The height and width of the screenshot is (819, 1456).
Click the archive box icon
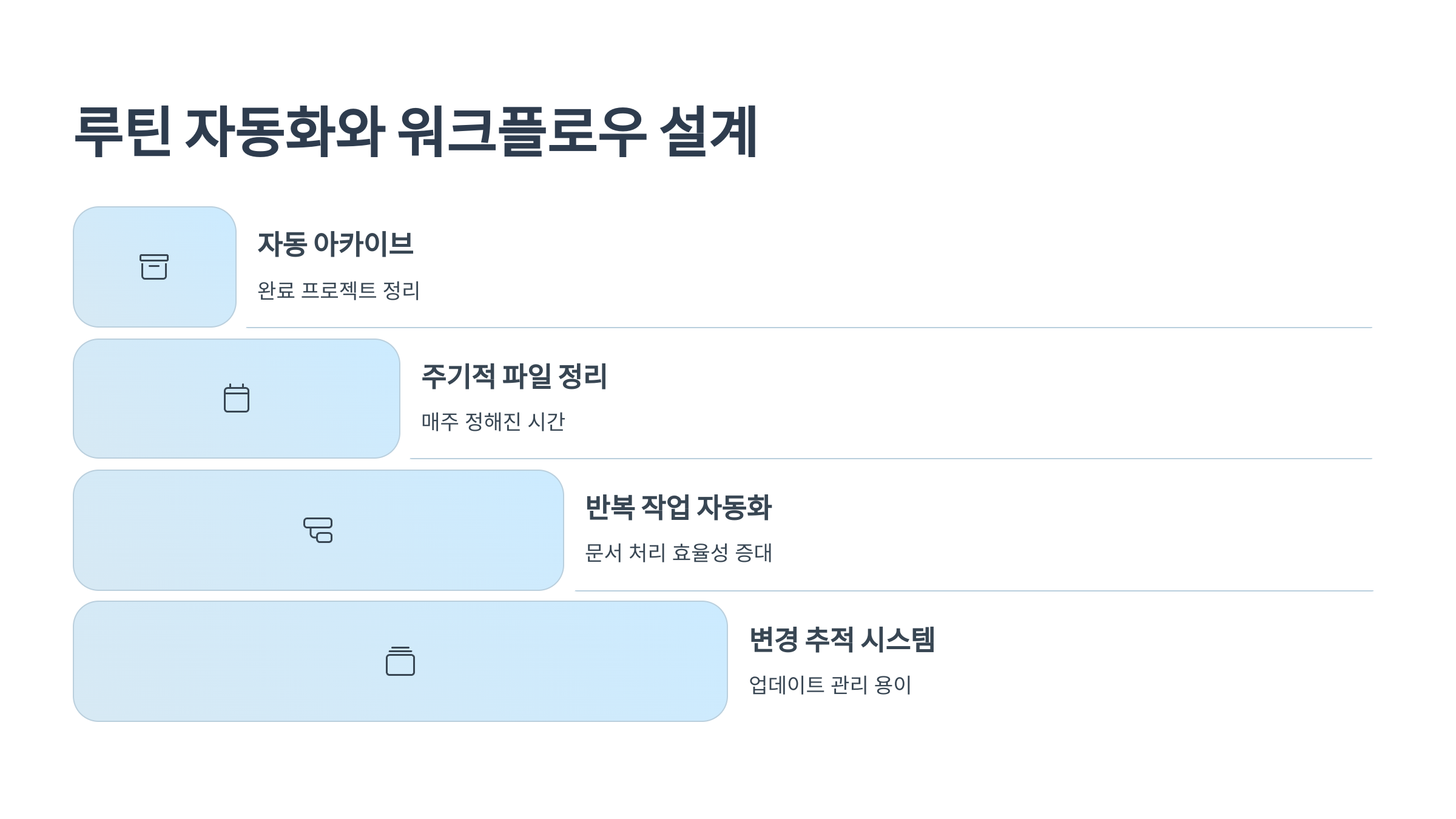pos(154,267)
